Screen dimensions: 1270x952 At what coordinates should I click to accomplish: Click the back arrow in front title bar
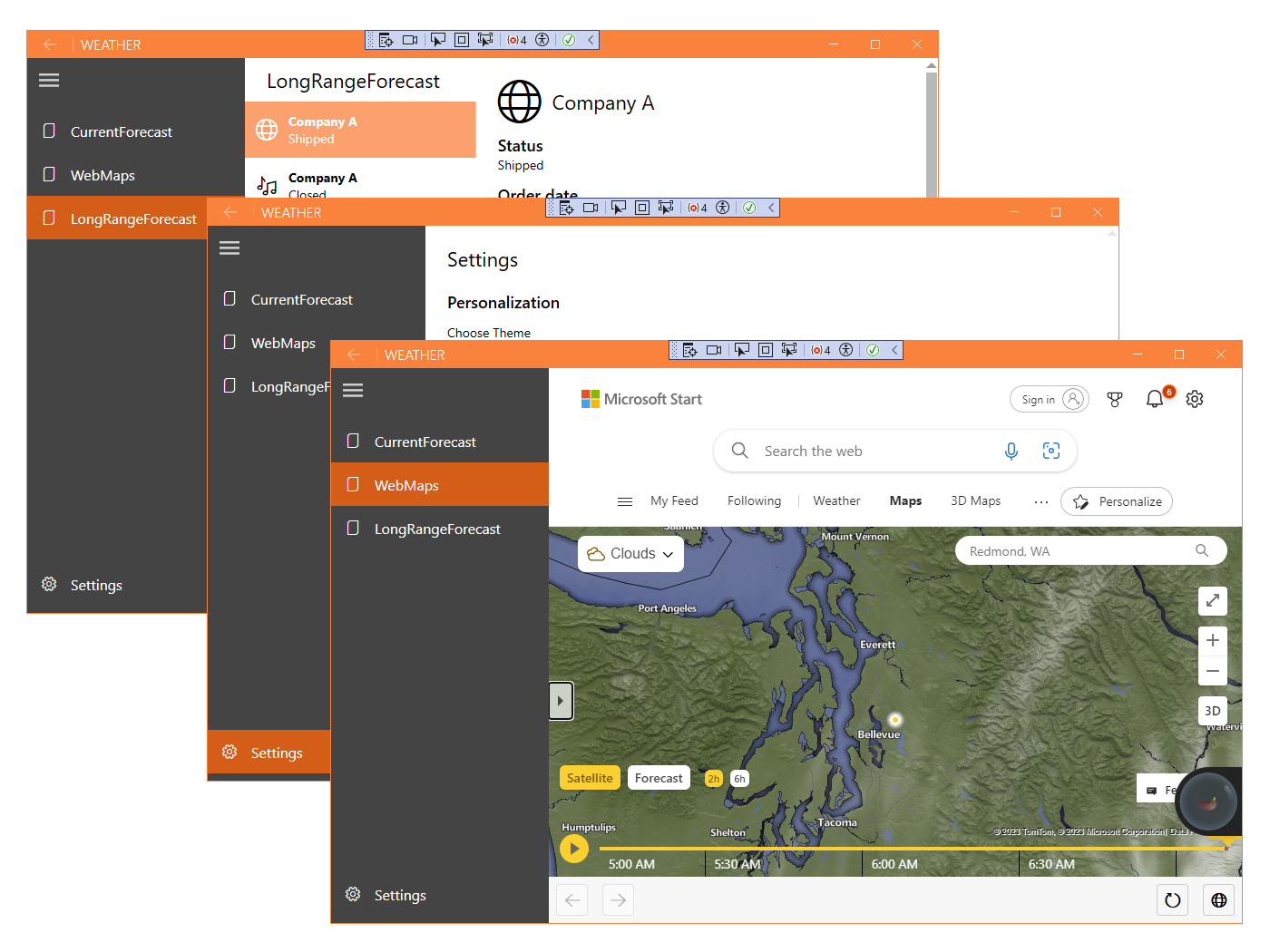pos(354,355)
